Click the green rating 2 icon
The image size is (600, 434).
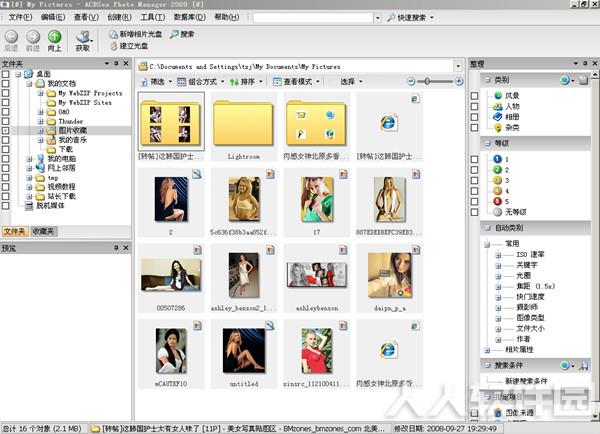click(x=497, y=170)
